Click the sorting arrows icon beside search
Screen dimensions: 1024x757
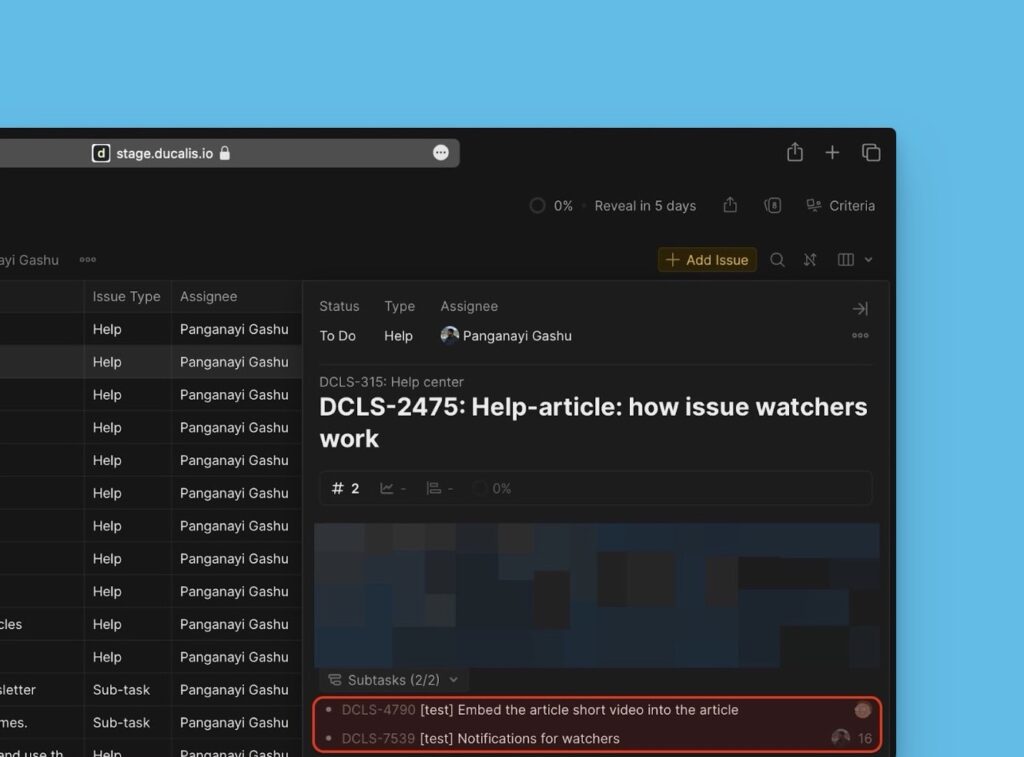click(x=810, y=259)
